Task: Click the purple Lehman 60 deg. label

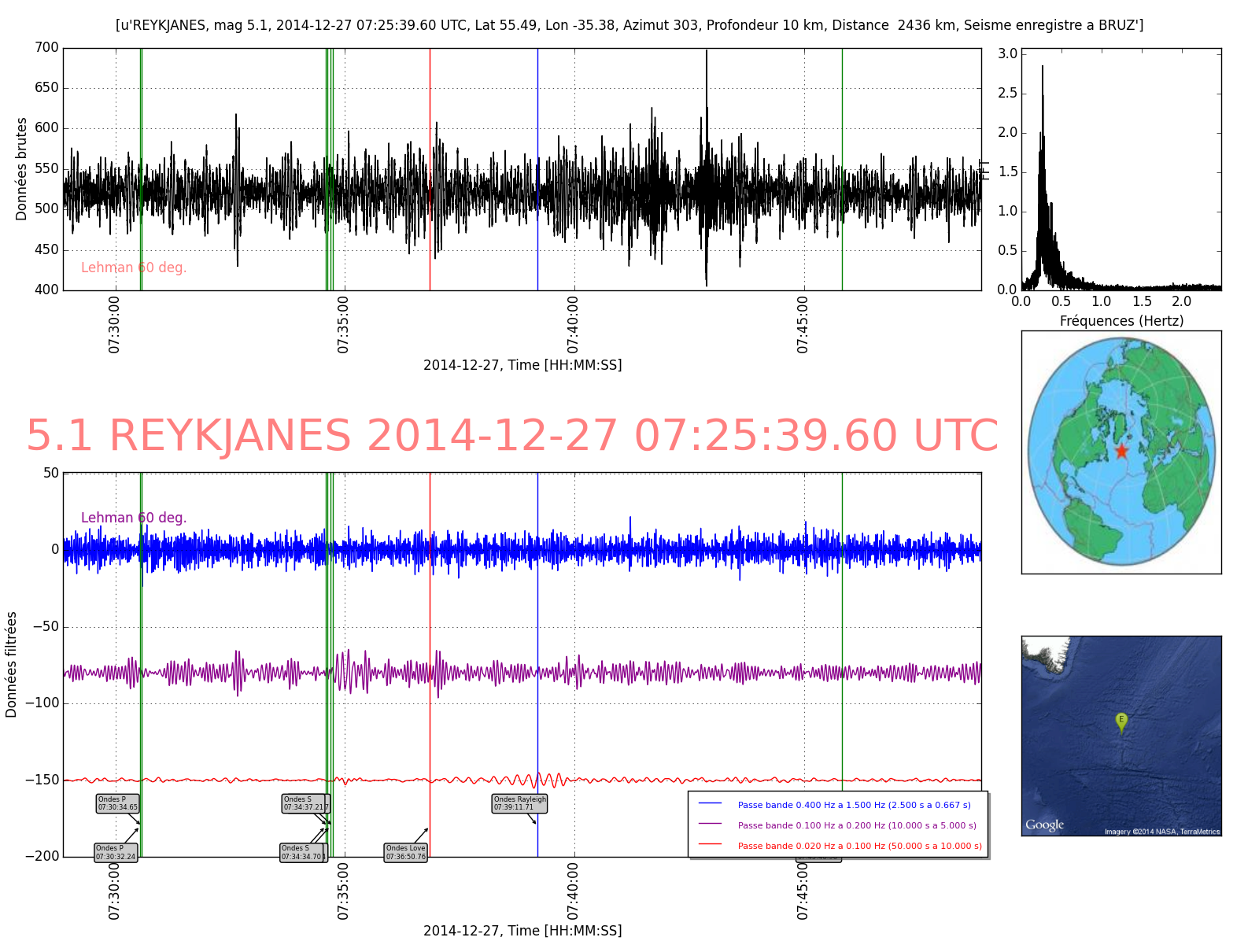Action: pyautogui.click(x=134, y=518)
